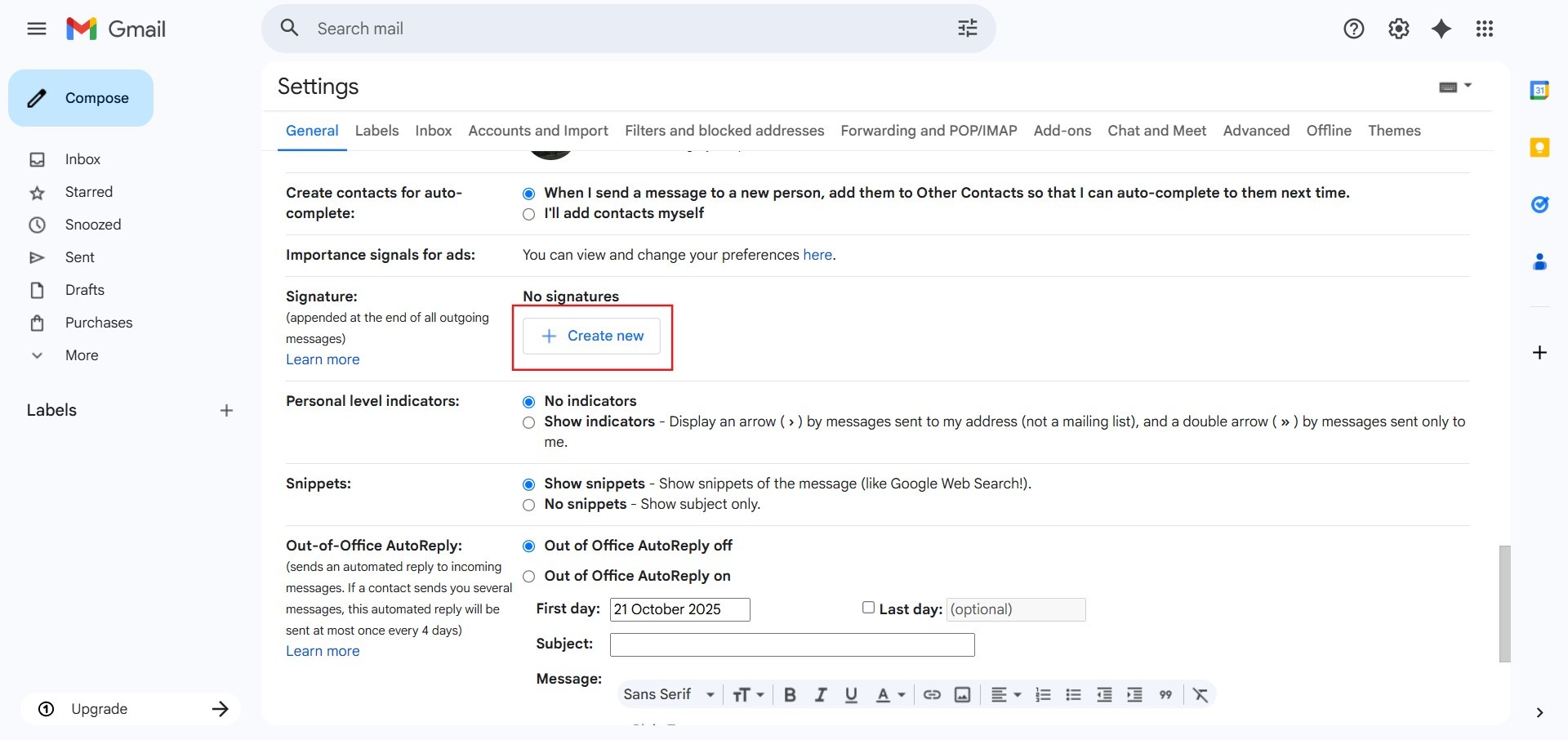Open Google Keep in side panel

pyautogui.click(x=1539, y=148)
